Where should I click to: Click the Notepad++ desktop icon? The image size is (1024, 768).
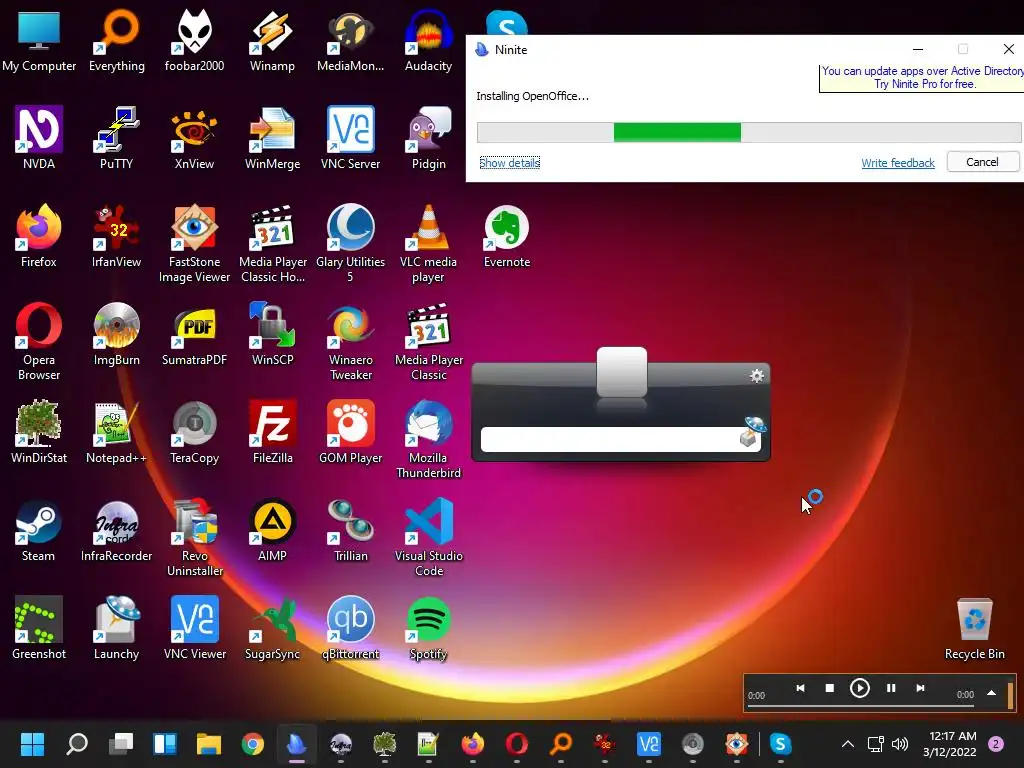(116, 432)
